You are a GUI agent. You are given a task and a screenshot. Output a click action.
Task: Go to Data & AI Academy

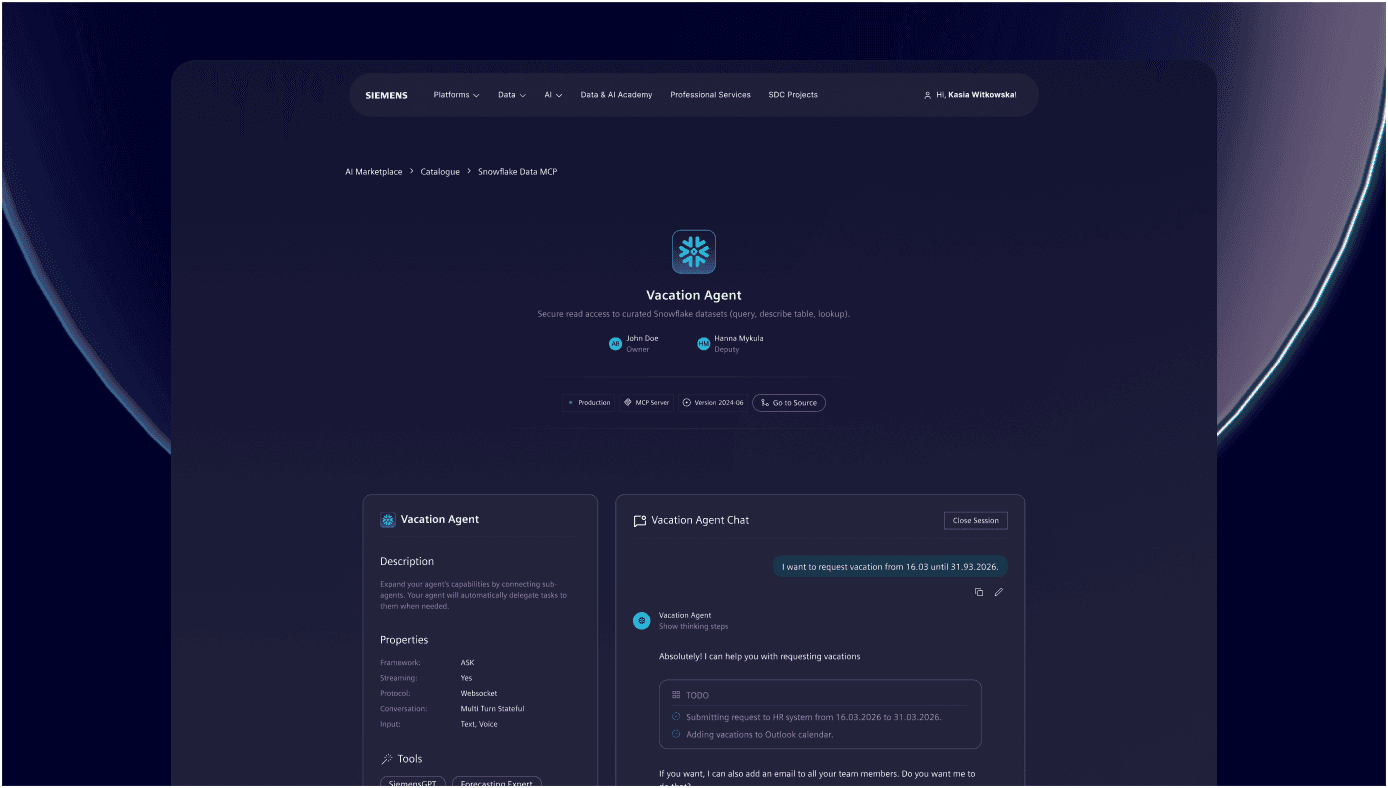click(x=616, y=95)
